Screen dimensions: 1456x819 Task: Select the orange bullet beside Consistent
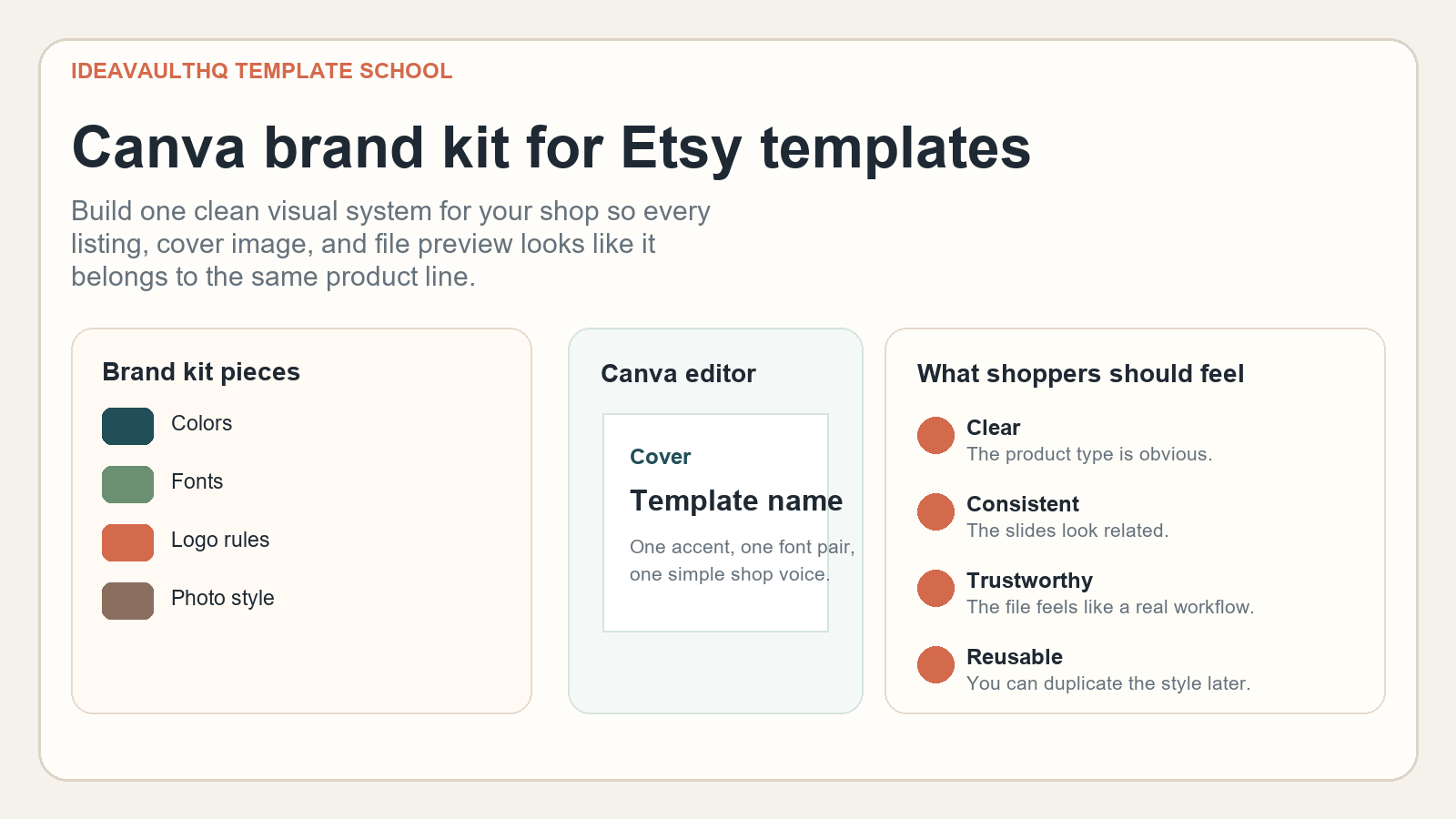[935, 511]
